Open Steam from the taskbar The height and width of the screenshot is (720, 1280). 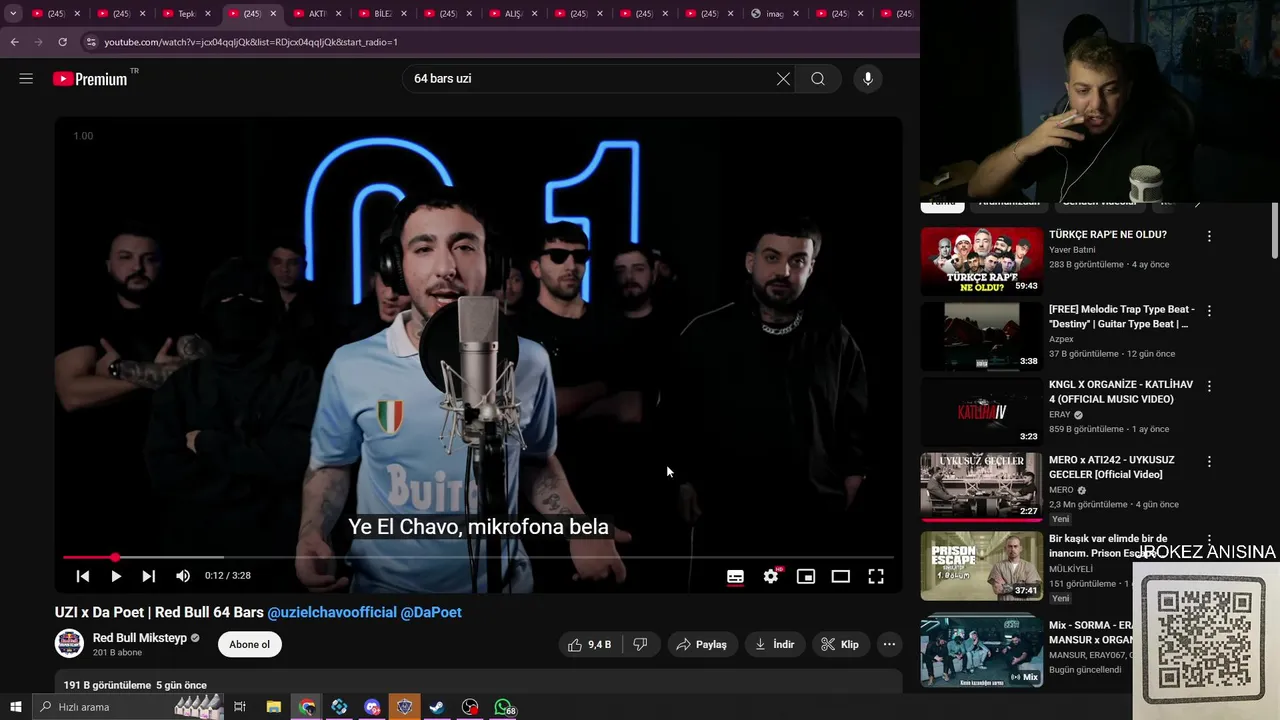coord(437,707)
